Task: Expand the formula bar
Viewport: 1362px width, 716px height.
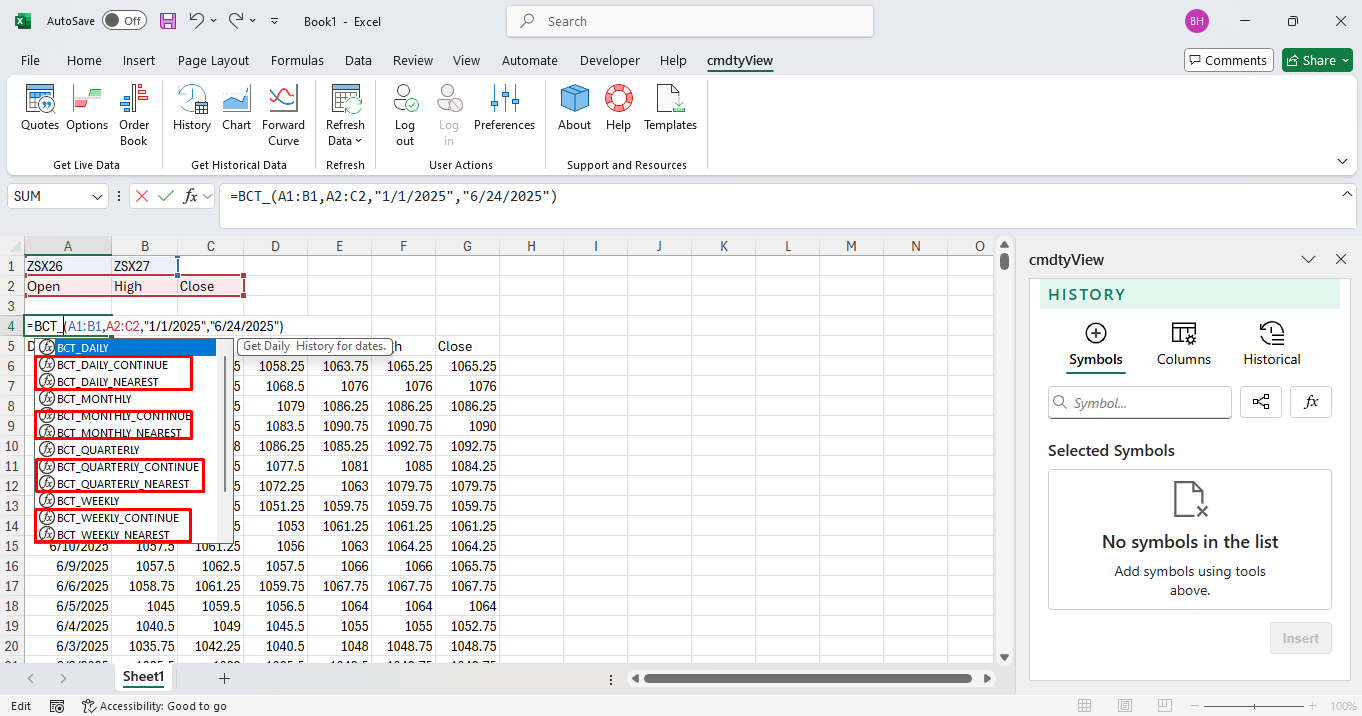Action: pyautogui.click(x=1347, y=194)
